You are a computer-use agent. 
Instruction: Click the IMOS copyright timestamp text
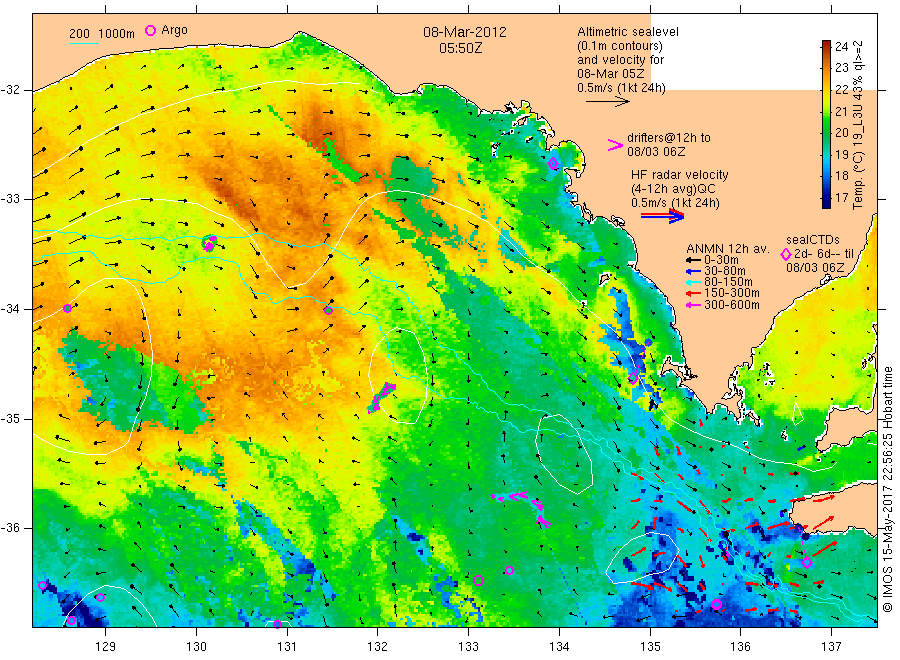click(x=888, y=489)
